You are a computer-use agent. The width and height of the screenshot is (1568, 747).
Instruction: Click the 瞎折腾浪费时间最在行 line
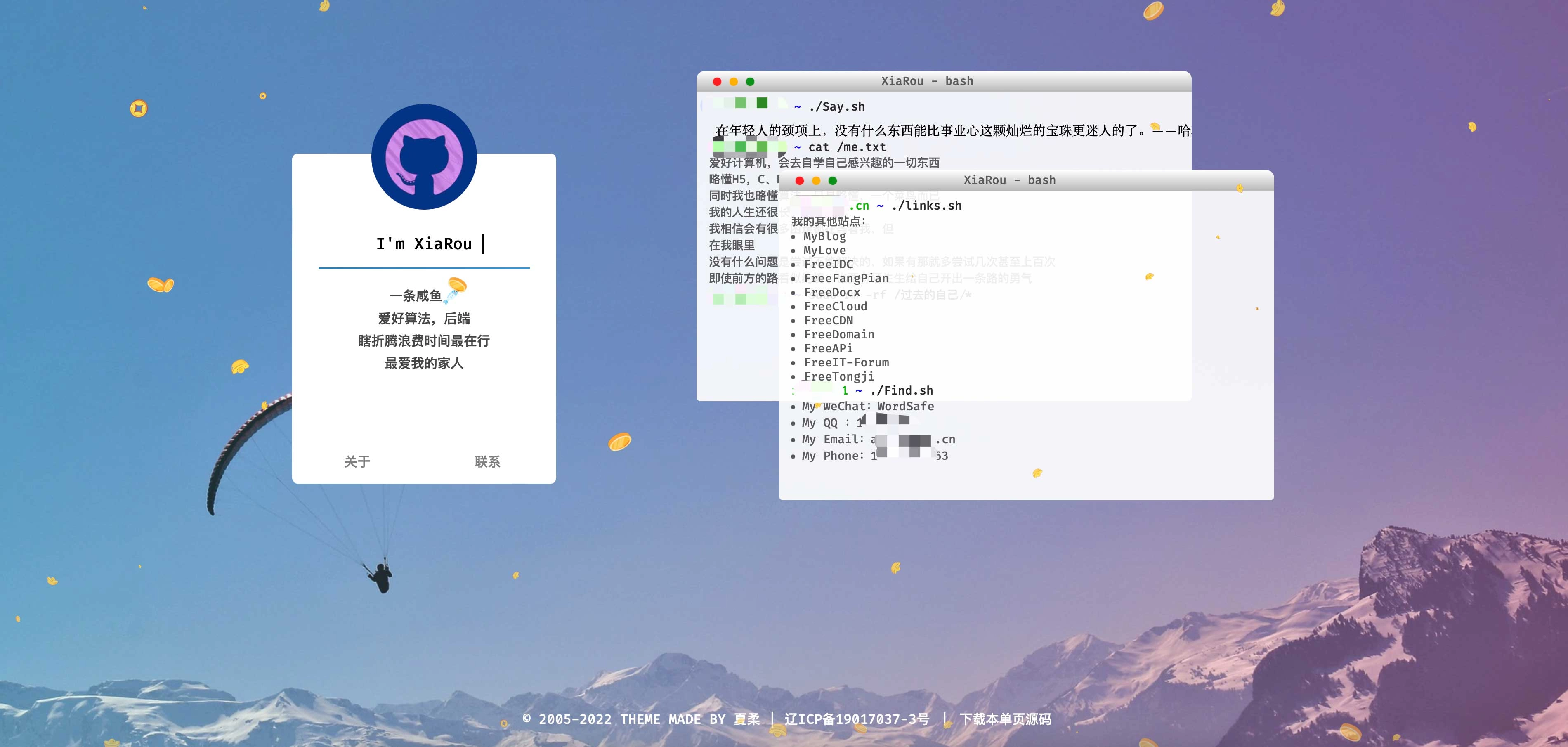click(x=424, y=341)
